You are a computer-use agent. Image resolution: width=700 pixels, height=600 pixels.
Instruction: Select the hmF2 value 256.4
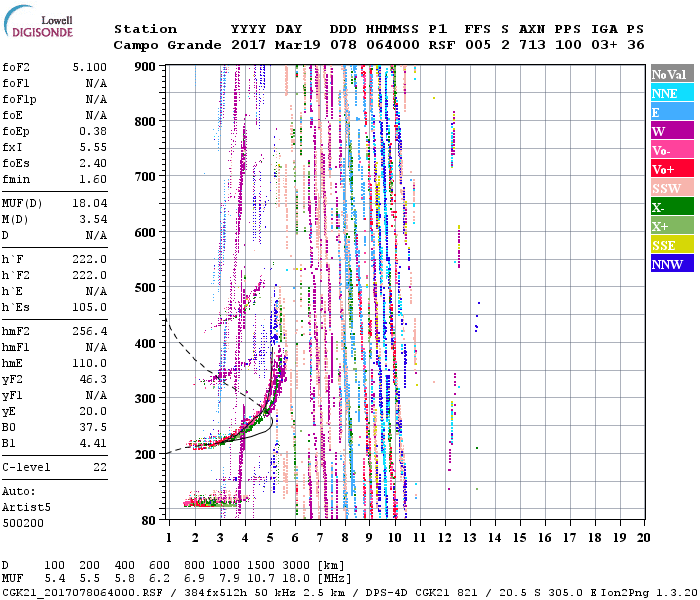pos(90,331)
